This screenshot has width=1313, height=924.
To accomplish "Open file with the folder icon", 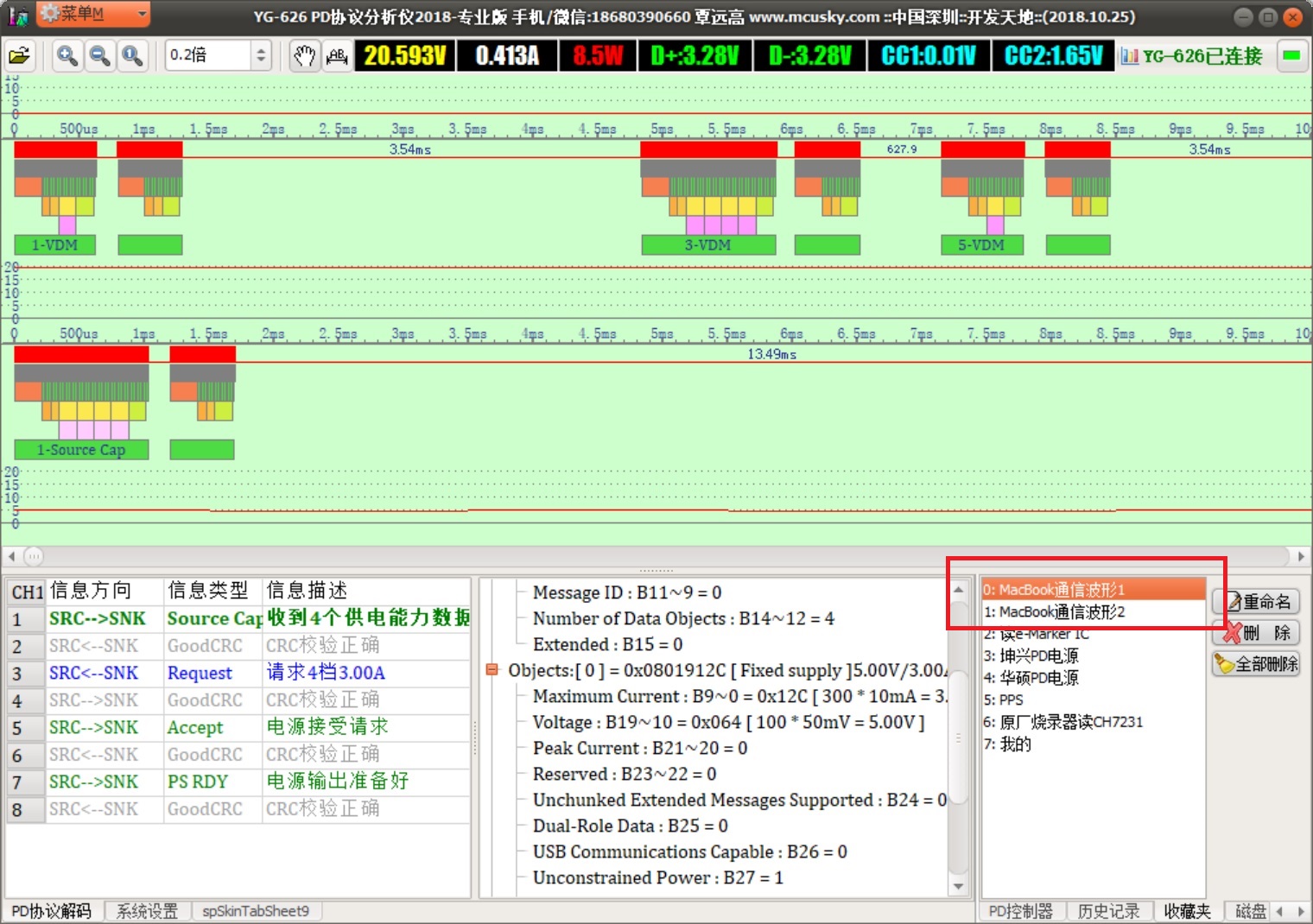I will (19, 56).
